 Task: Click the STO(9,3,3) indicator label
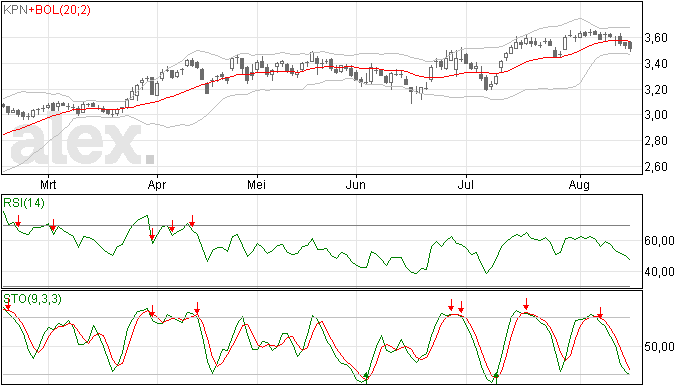(x=33, y=299)
